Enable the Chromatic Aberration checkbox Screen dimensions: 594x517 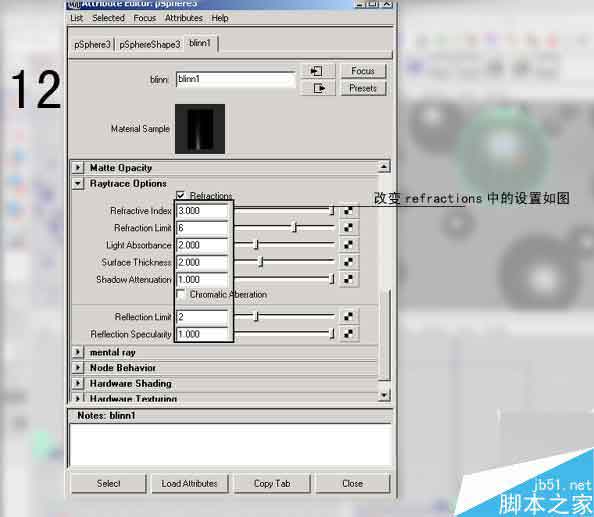point(181,294)
